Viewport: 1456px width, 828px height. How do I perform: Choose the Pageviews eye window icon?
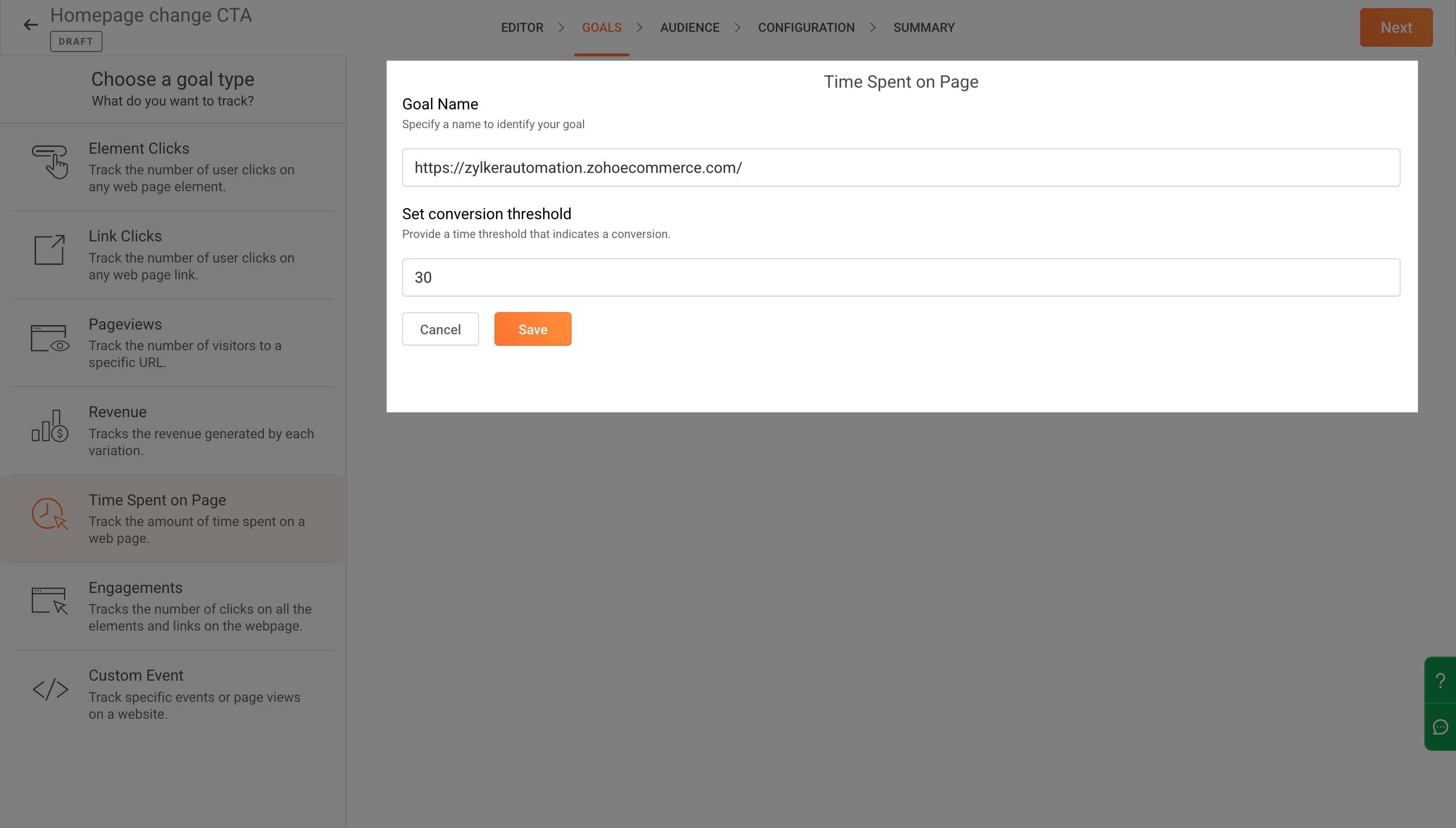50,338
